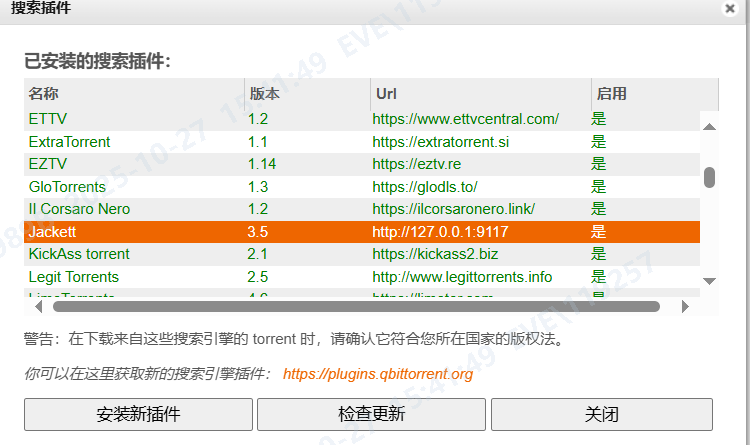The height and width of the screenshot is (445, 750).
Task: Click the 是 enabled cell for Legit Torrents
Action: click(598, 277)
